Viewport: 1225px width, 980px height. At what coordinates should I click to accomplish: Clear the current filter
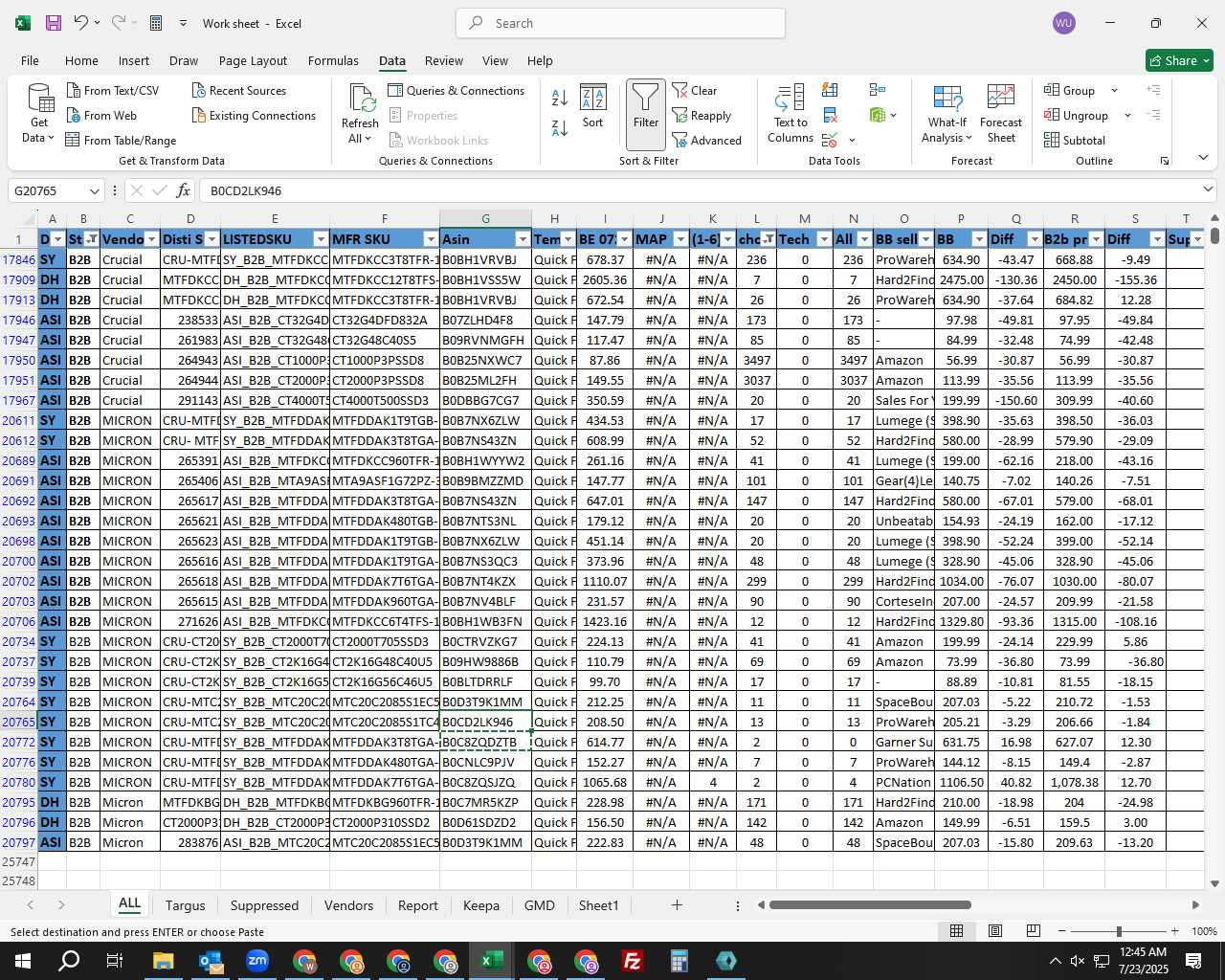click(695, 91)
